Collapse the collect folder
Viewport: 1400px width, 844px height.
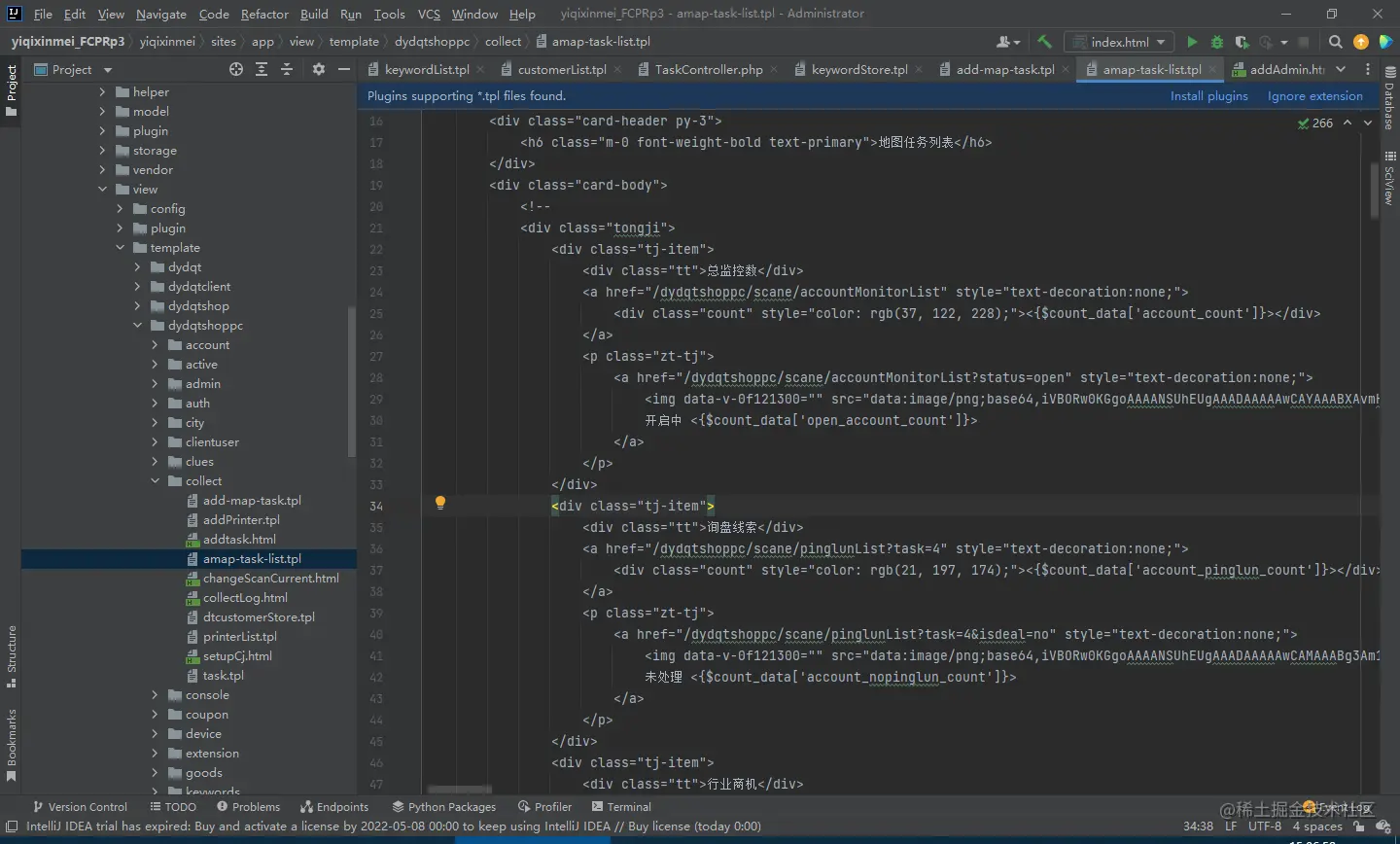click(x=156, y=480)
